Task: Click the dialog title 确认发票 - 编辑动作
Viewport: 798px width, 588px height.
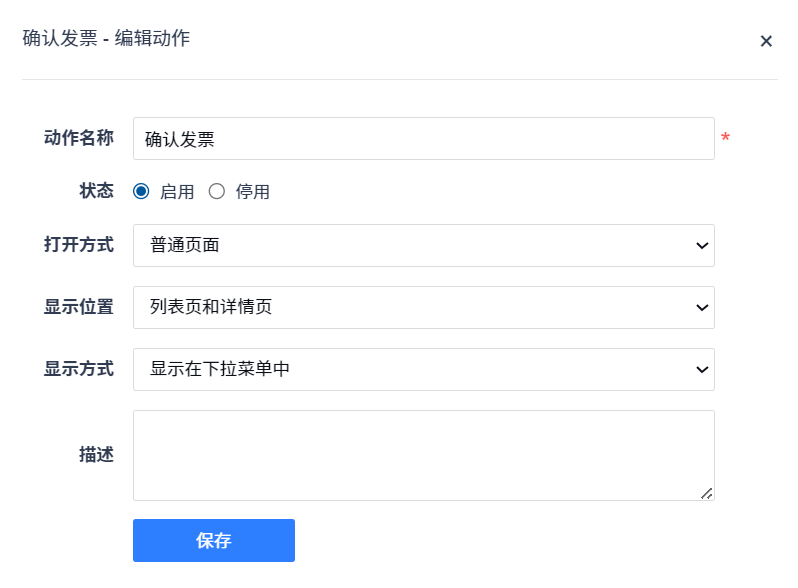Action: coord(106,39)
